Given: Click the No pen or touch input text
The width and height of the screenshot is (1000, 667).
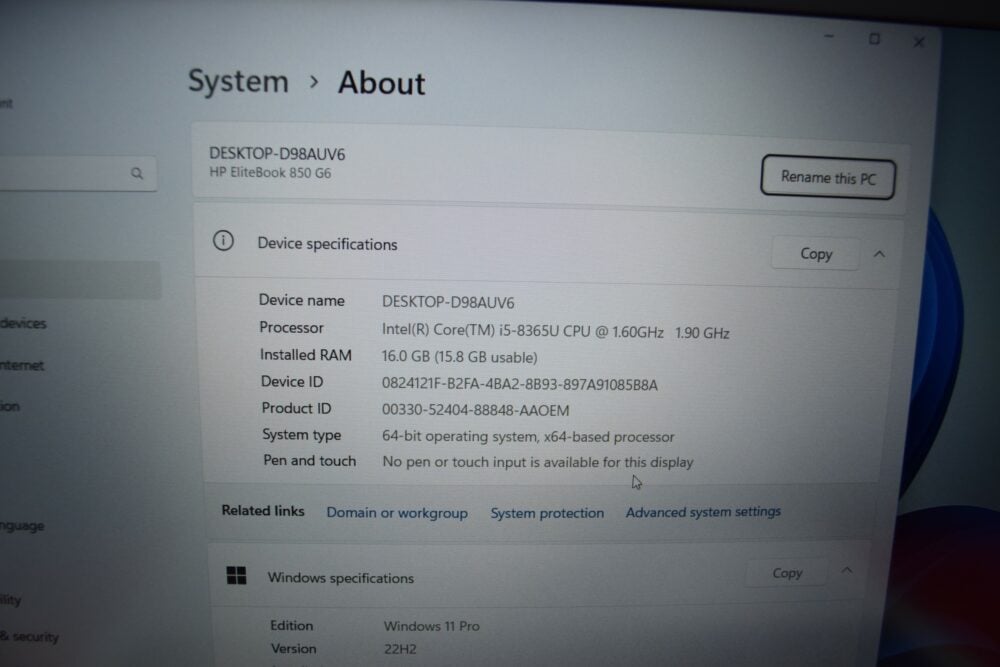Looking at the screenshot, I should (x=537, y=462).
